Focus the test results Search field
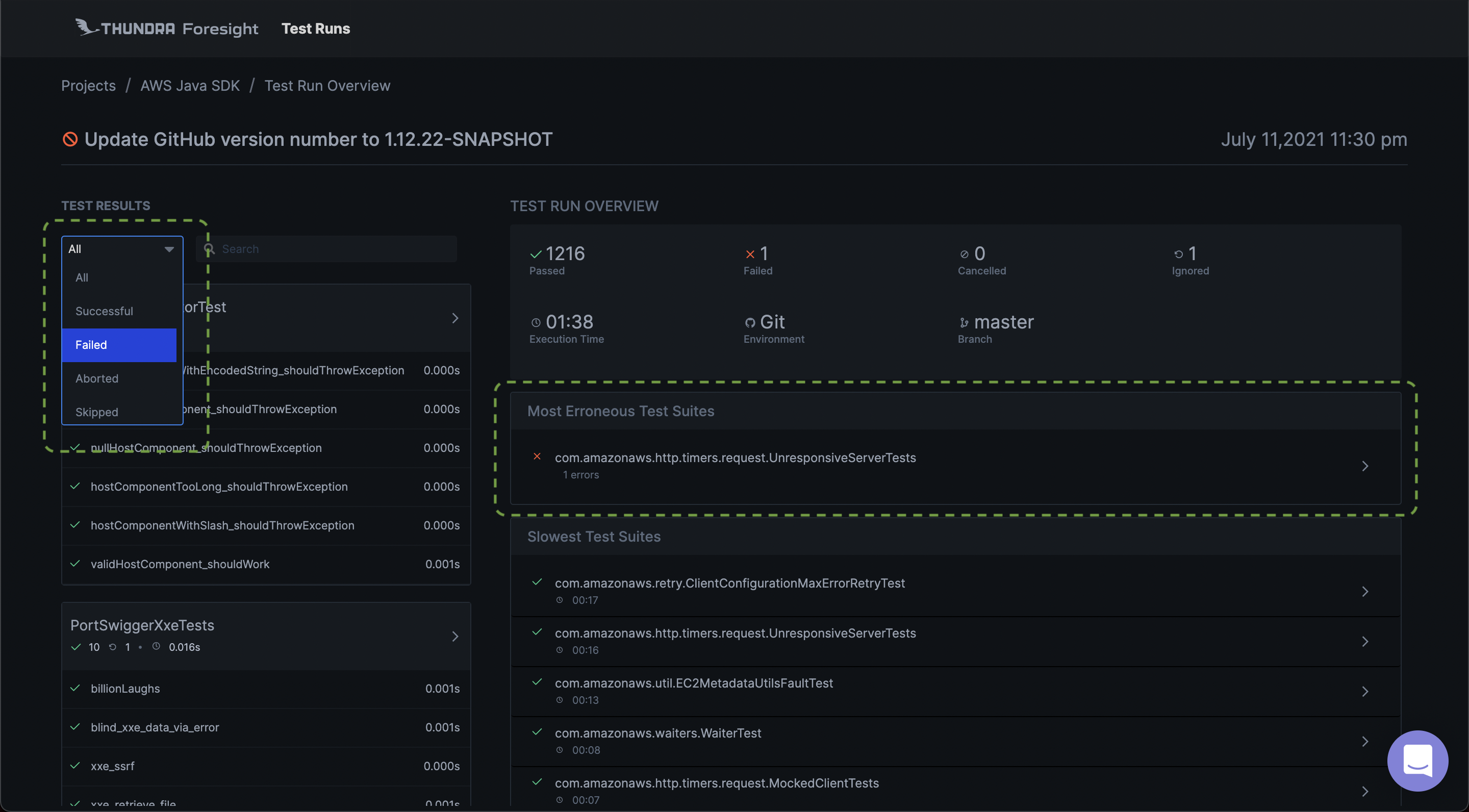The width and height of the screenshot is (1469, 812). 326,249
